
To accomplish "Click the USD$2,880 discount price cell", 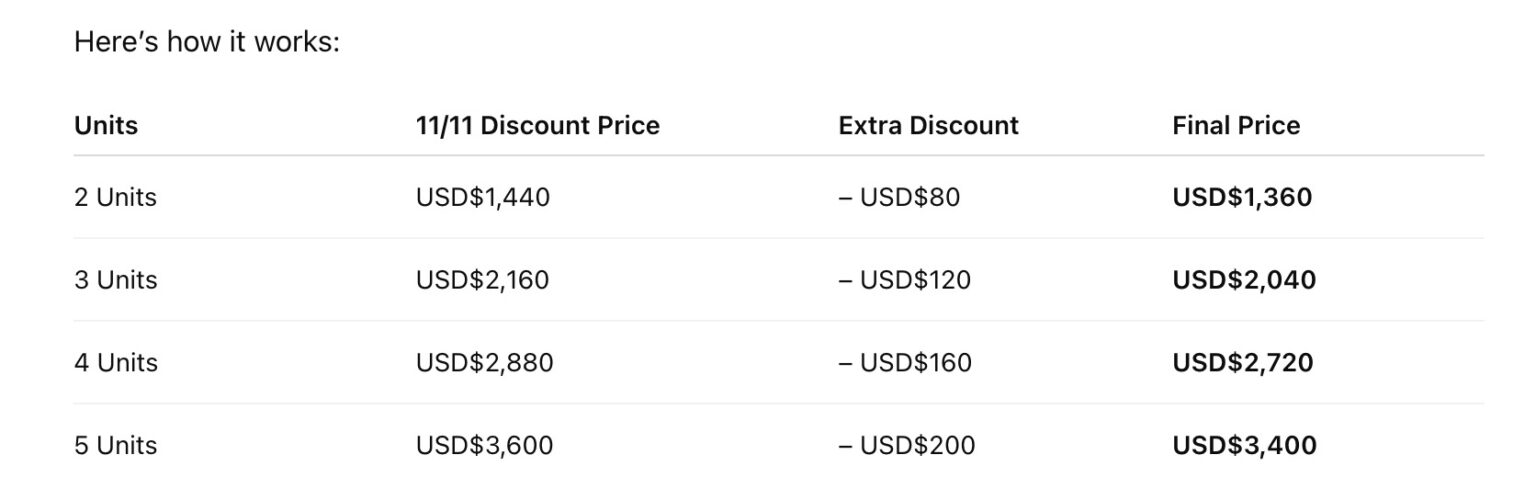I will point(484,363).
